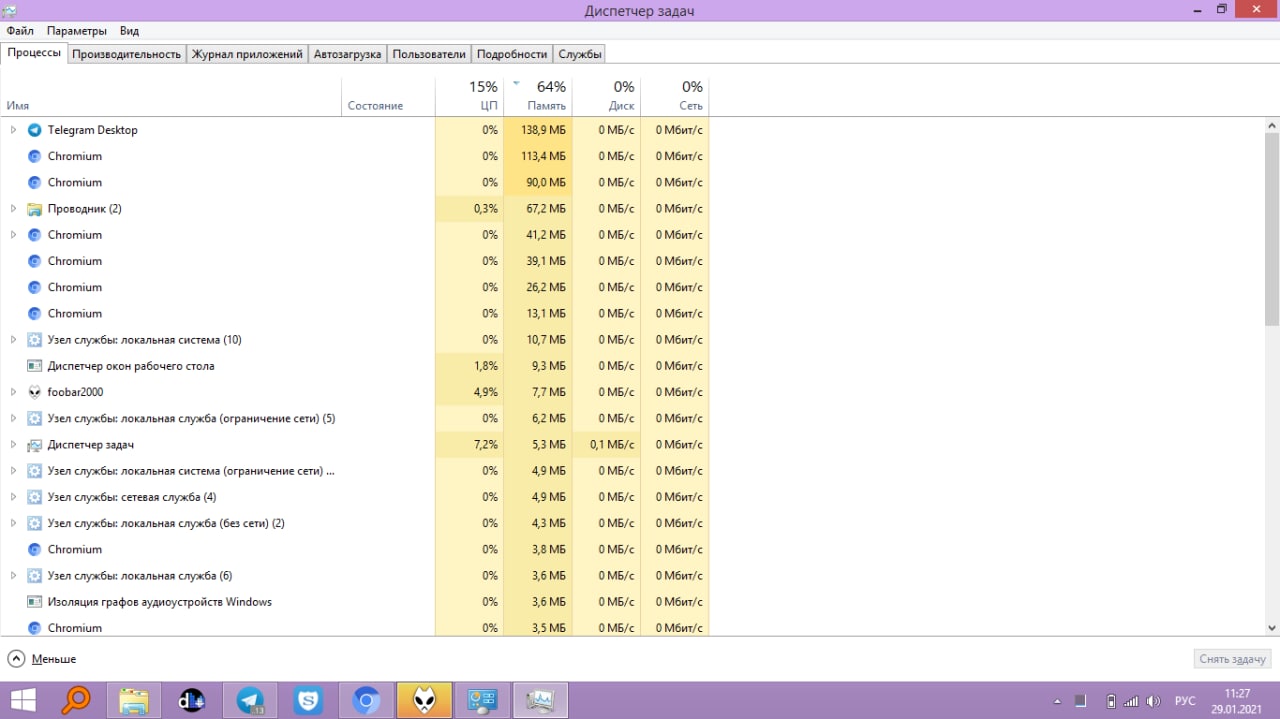Expand Узел службы: сетевая служба (4)
This screenshot has width=1280, height=719.
[13, 497]
